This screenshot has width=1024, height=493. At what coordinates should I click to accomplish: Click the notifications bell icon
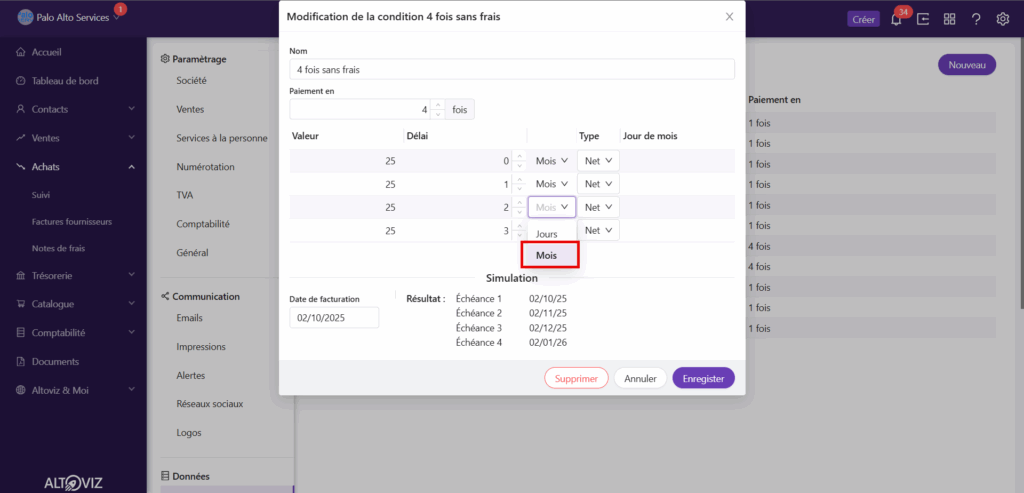(896, 19)
